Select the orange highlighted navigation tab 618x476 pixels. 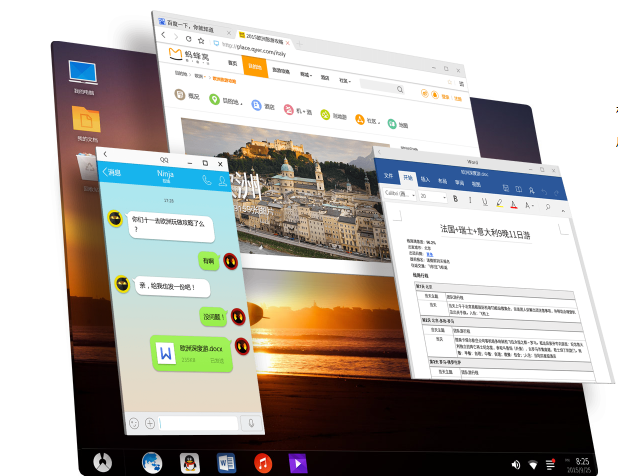[255, 66]
